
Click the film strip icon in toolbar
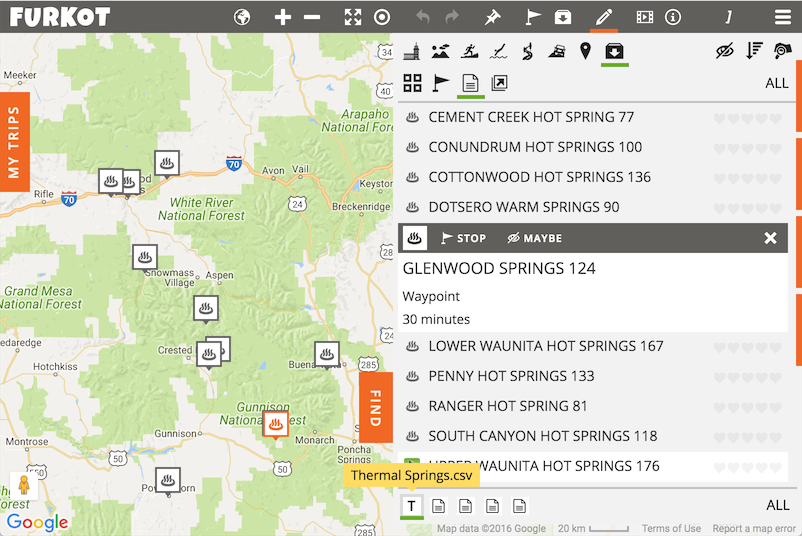pyautogui.click(x=644, y=17)
